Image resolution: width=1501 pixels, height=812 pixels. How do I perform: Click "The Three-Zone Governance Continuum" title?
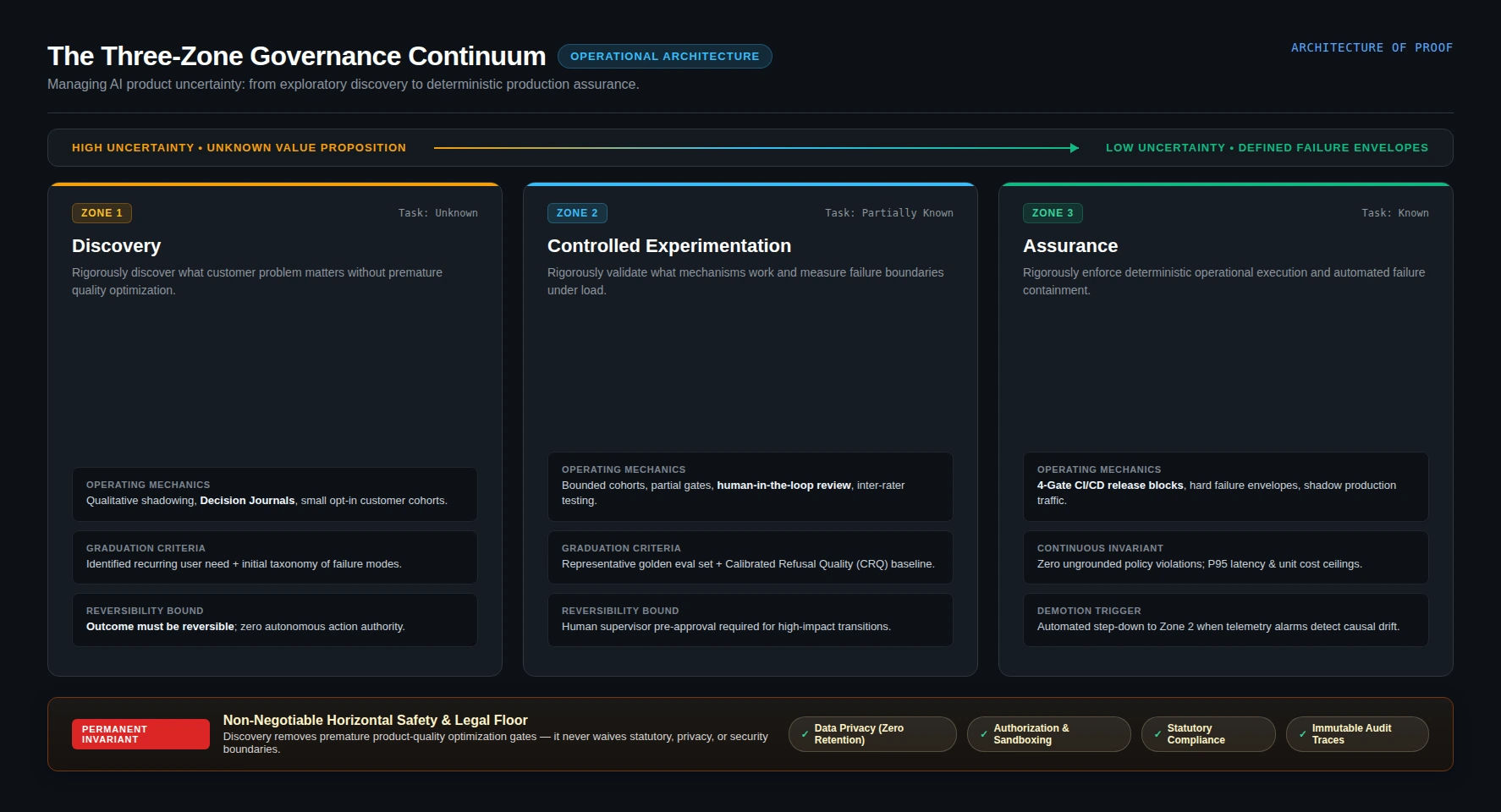click(x=297, y=56)
